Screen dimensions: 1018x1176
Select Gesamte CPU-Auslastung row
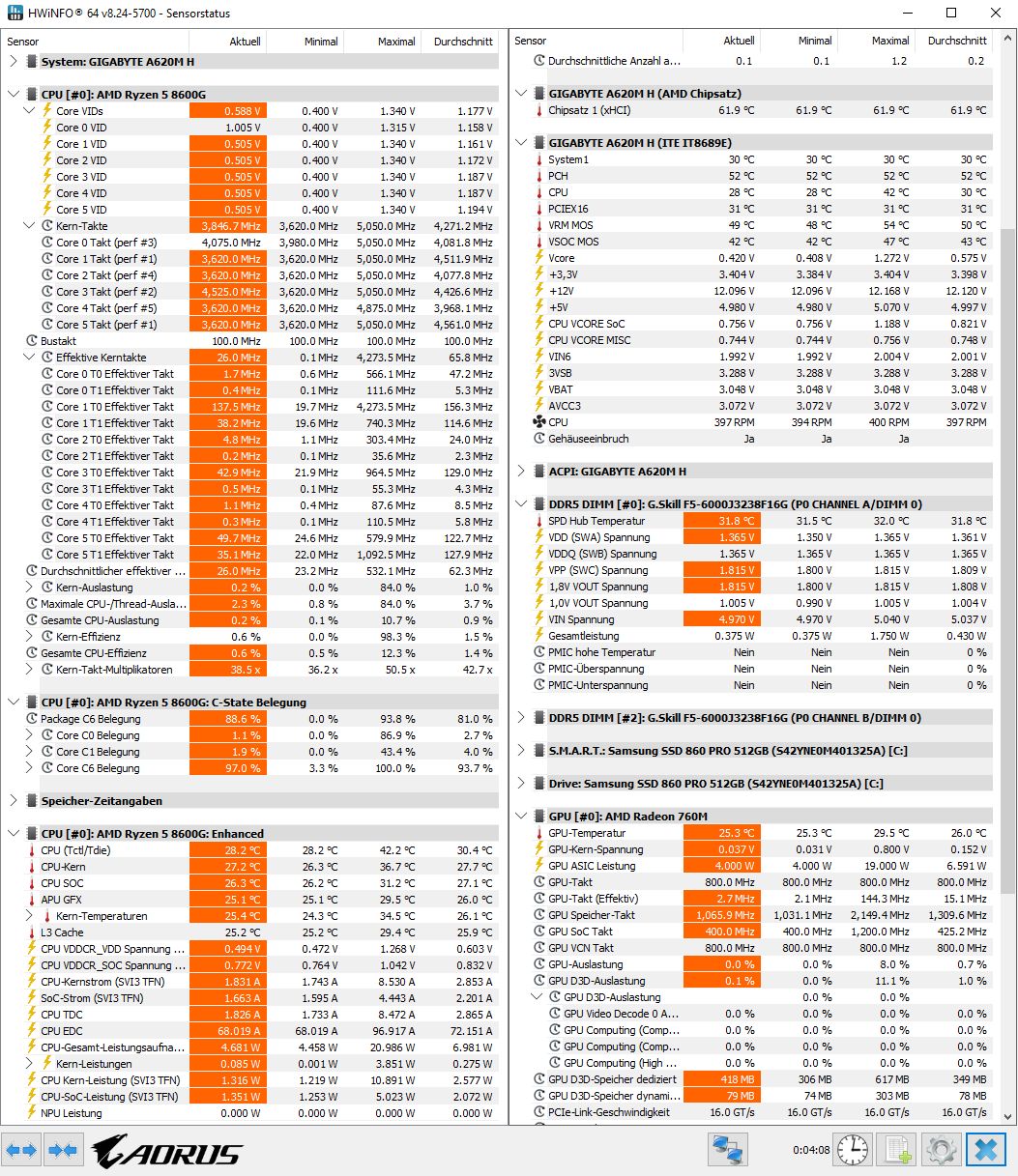[x=250, y=620]
